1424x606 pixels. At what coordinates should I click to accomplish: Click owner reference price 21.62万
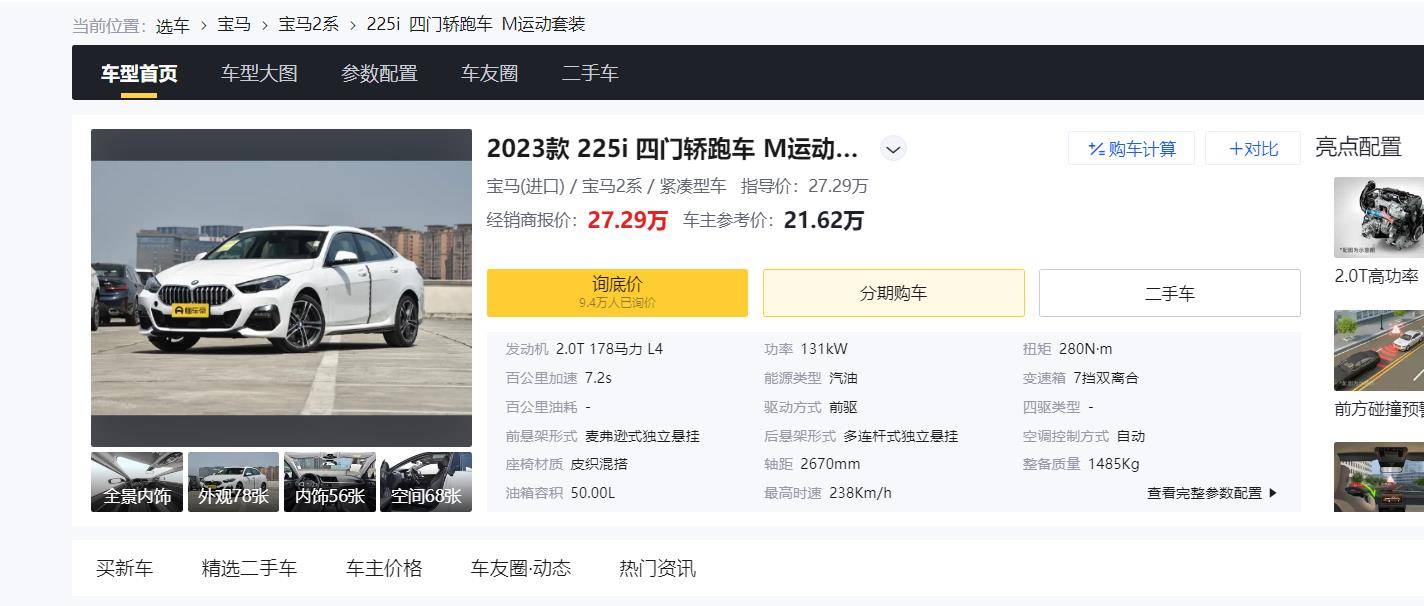click(x=823, y=220)
